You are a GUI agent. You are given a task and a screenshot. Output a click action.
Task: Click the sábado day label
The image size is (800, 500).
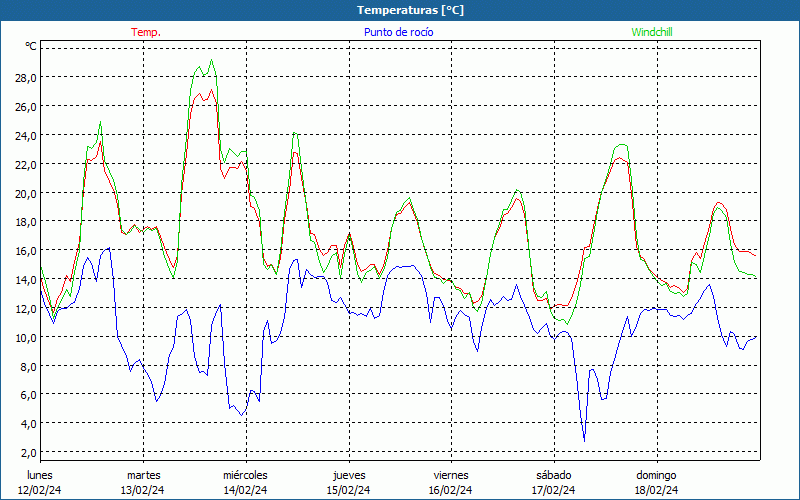pos(554,475)
